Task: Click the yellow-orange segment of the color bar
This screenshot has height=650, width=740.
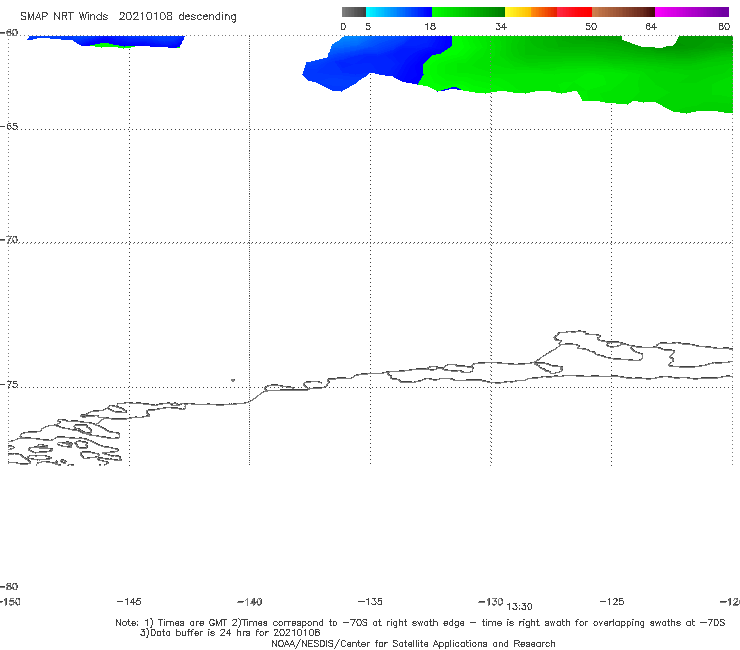Action: (531, 12)
